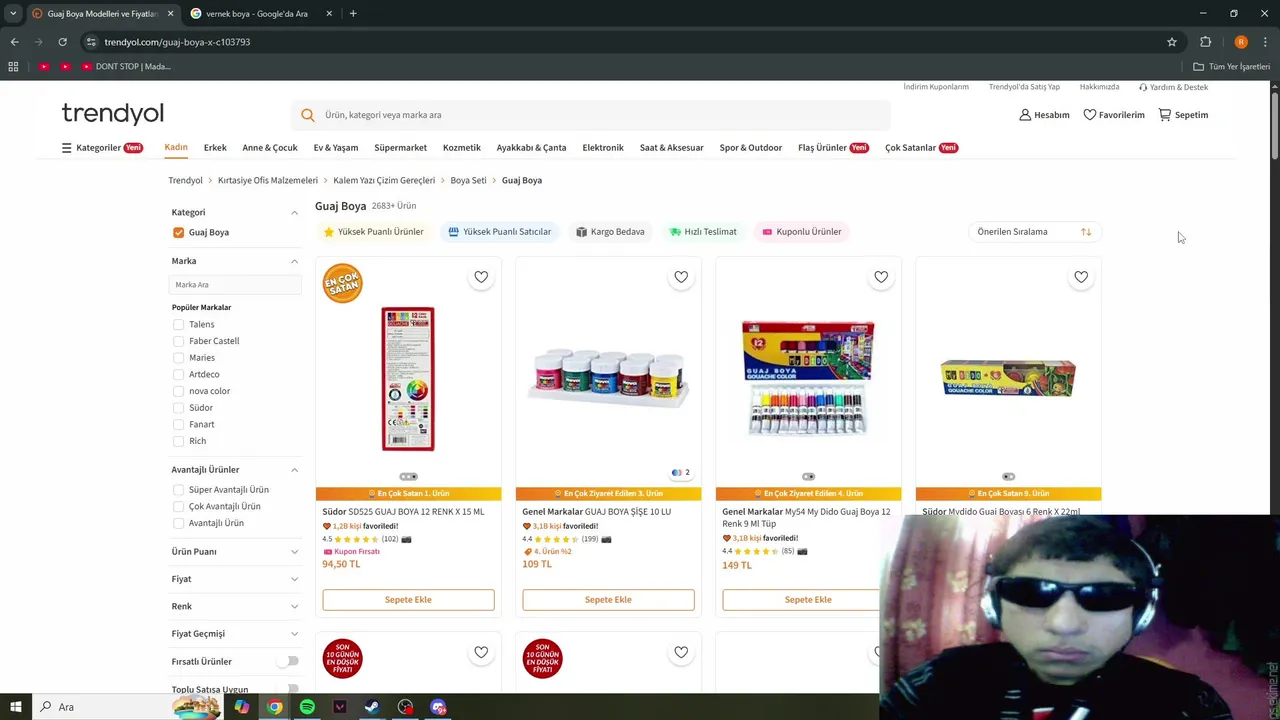
Task: Open Copilot from the taskbar
Action: coord(242,707)
